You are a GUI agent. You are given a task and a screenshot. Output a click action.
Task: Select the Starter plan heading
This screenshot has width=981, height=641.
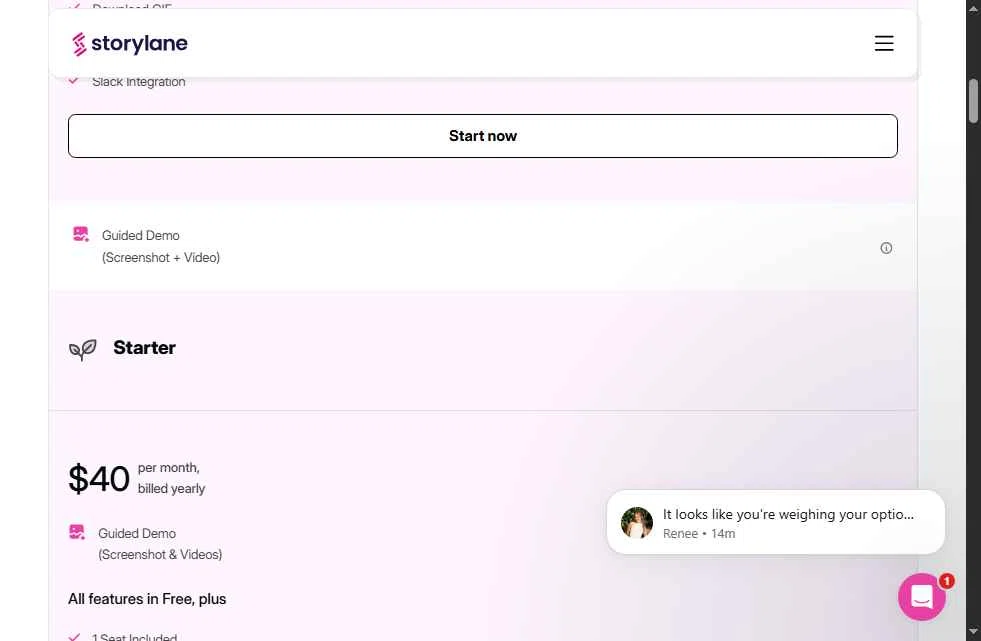(x=145, y=348)
